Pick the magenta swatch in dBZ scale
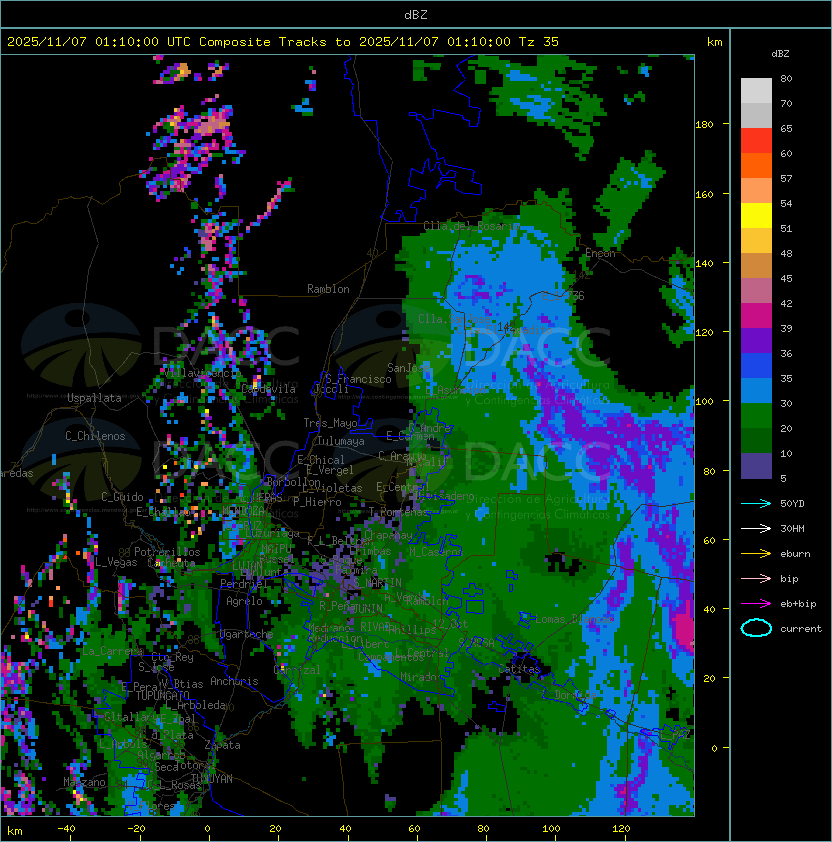 coord(756,316)
